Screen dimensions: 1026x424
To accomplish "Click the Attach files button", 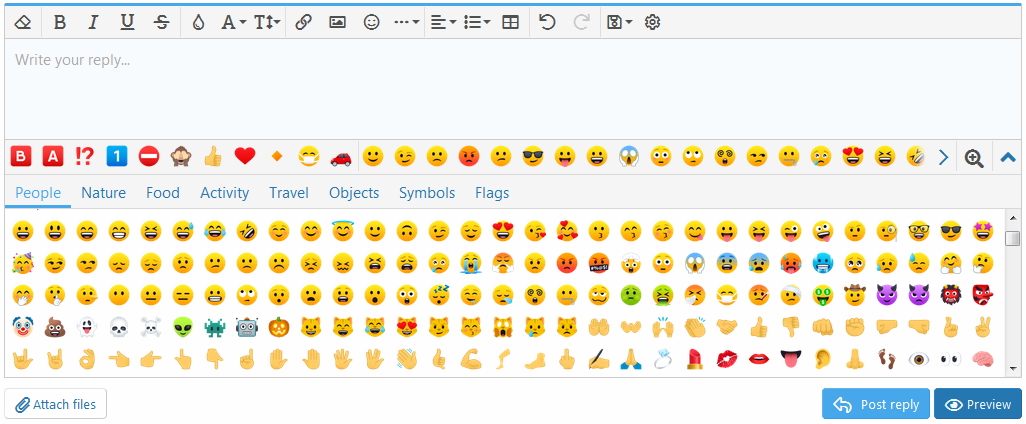I will [x=56, y=404].
